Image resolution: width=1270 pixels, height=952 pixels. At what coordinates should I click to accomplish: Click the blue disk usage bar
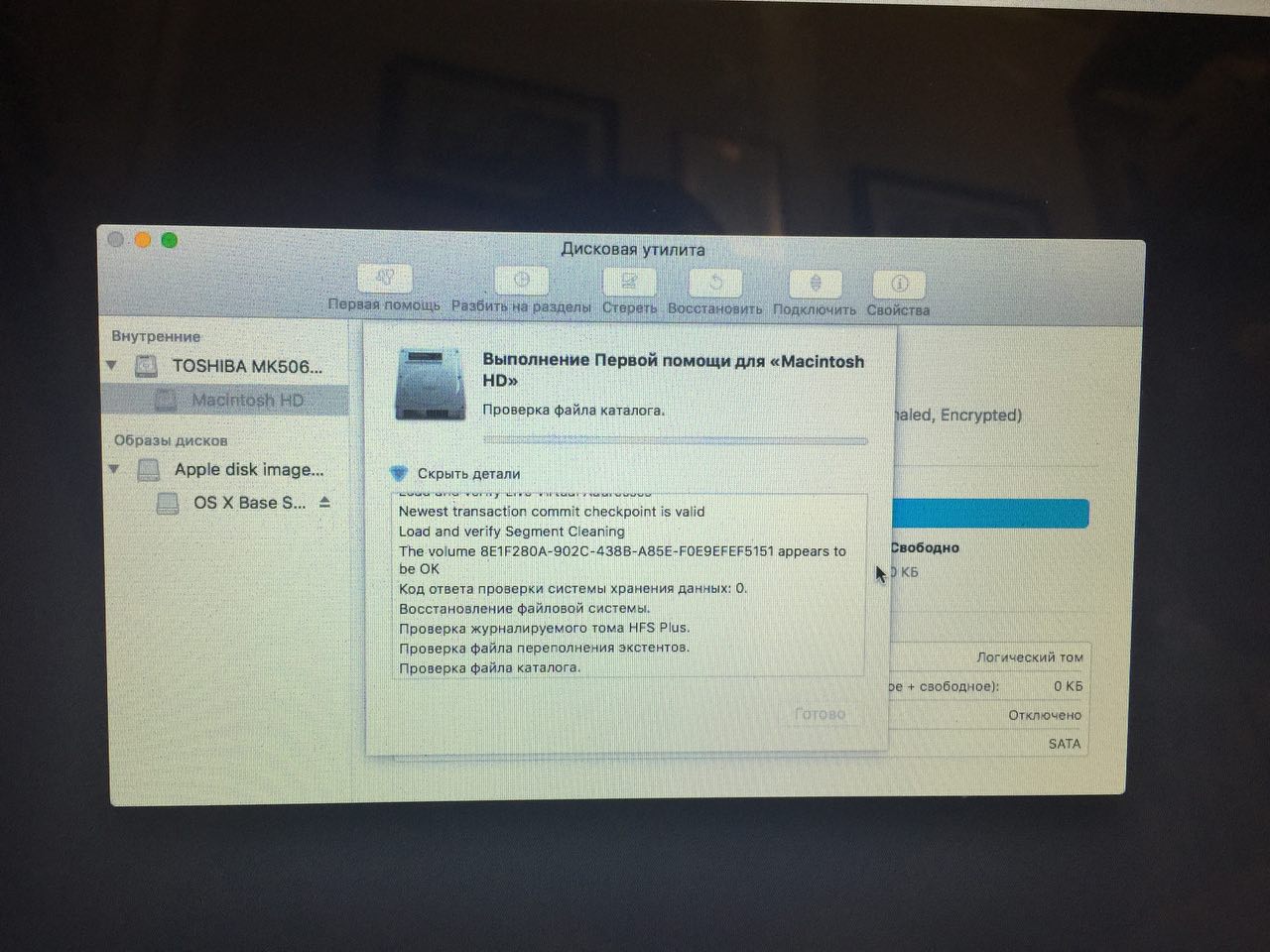point(990,514)
